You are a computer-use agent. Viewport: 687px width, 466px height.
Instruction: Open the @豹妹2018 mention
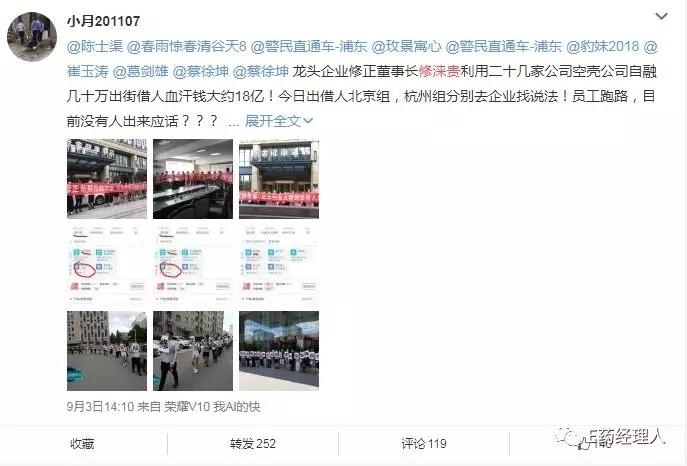pyautogui.click(x=603, y=46)
